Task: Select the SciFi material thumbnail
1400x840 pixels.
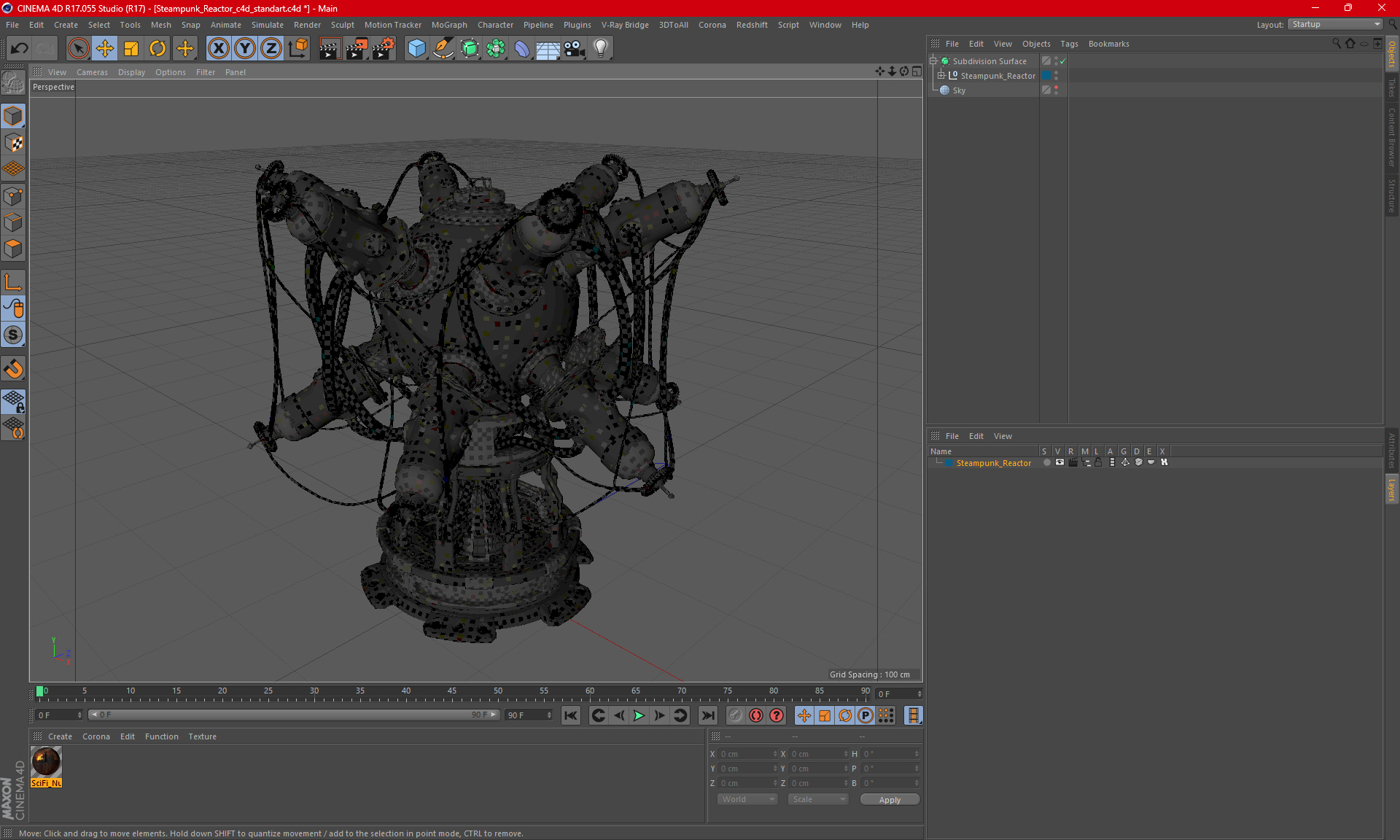Action: point(46,762)
